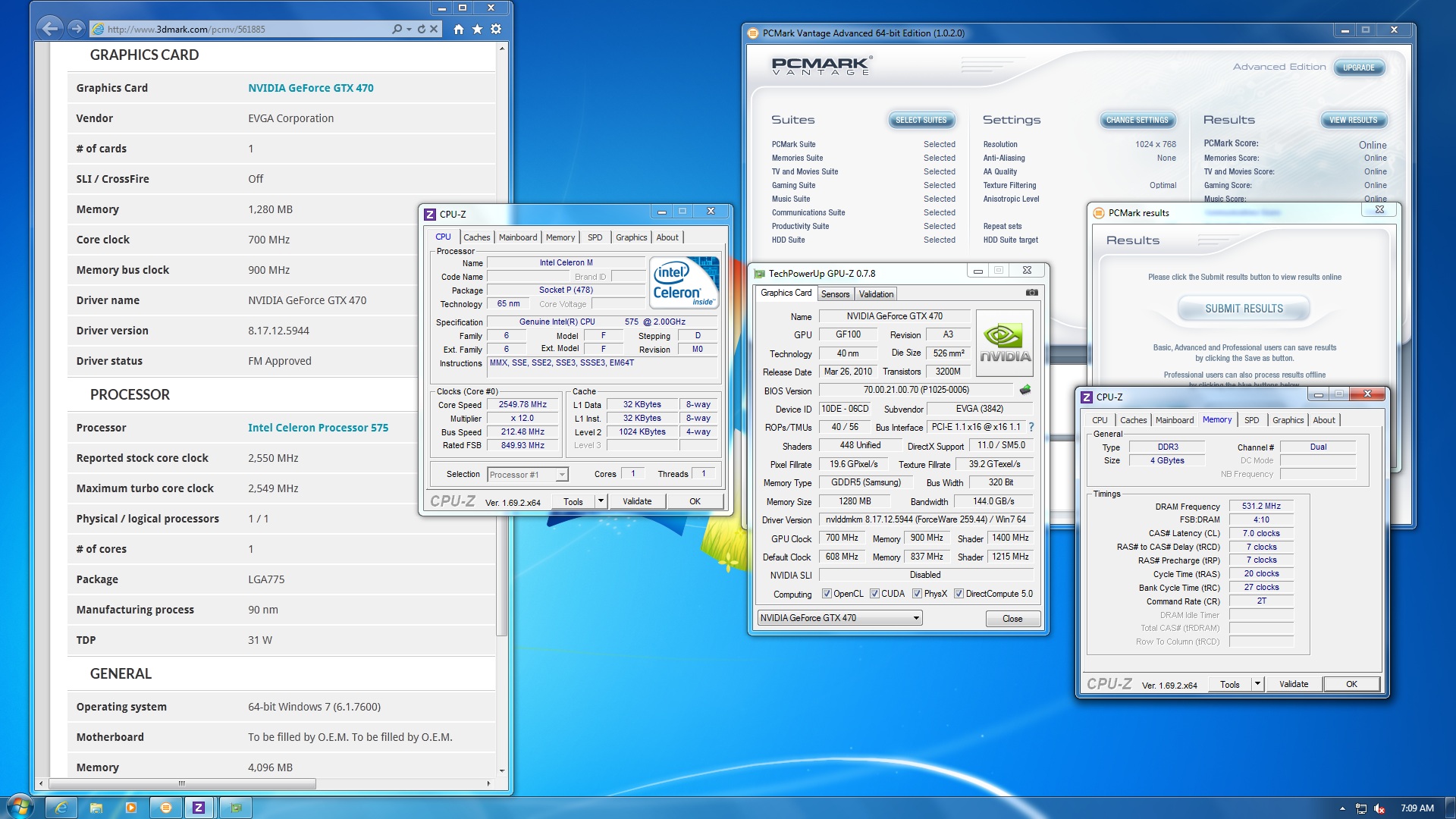This screenshot has height=819, width=1456.
Task: Select the Graphics tab in Memory CPU-Z window
Action: click(x=1288, y=420)
